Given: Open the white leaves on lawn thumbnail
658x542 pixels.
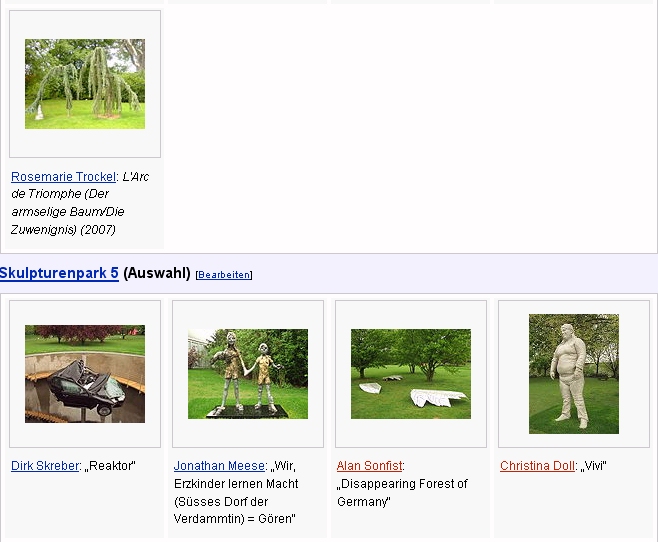Looking at the screenshot, I should [411, 374].
